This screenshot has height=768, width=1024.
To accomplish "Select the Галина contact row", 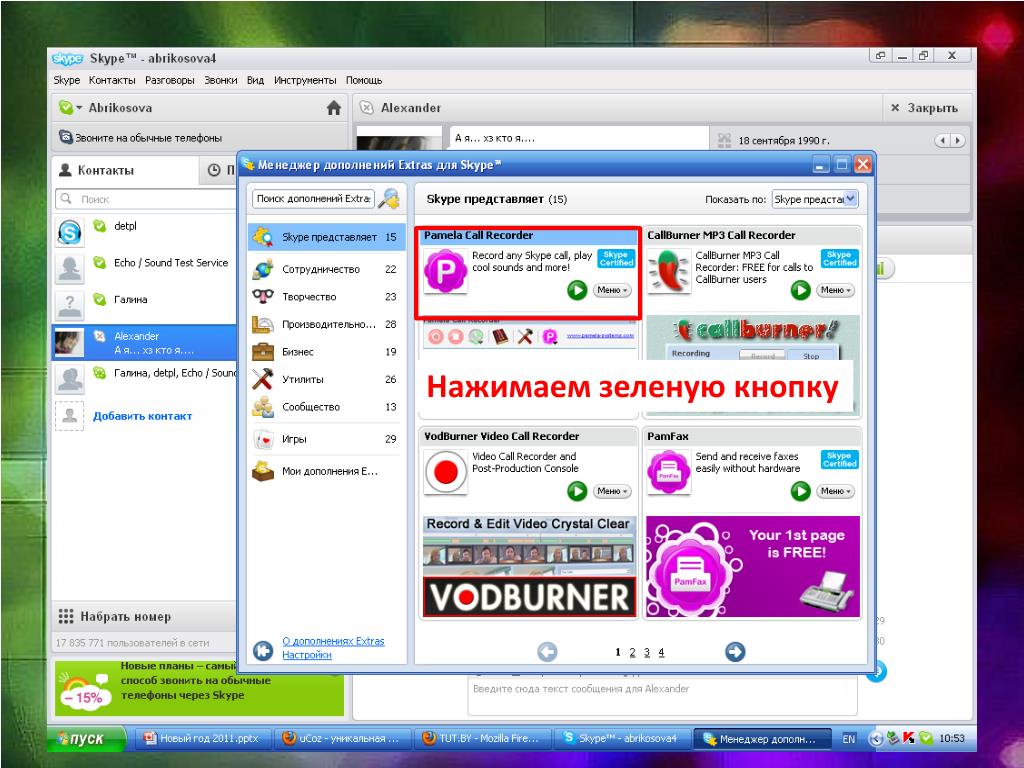I will click(144, 305).
